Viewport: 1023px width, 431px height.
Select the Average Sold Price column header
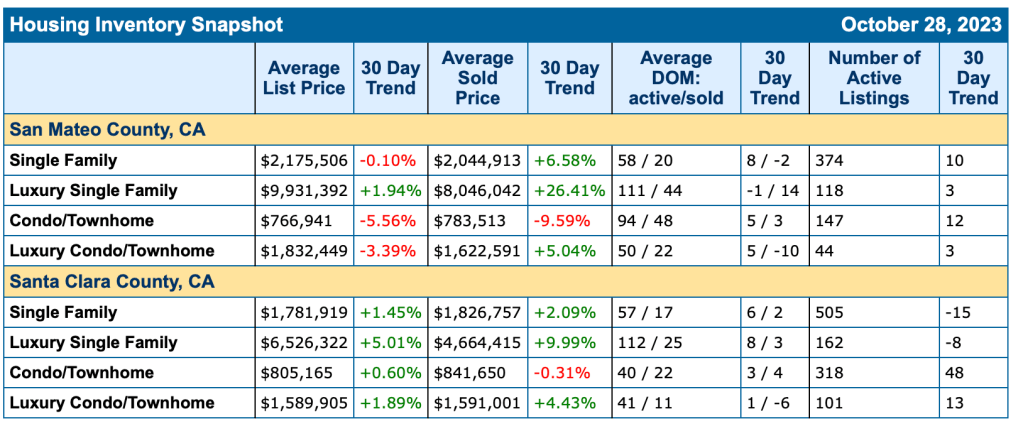coord(477,78)
